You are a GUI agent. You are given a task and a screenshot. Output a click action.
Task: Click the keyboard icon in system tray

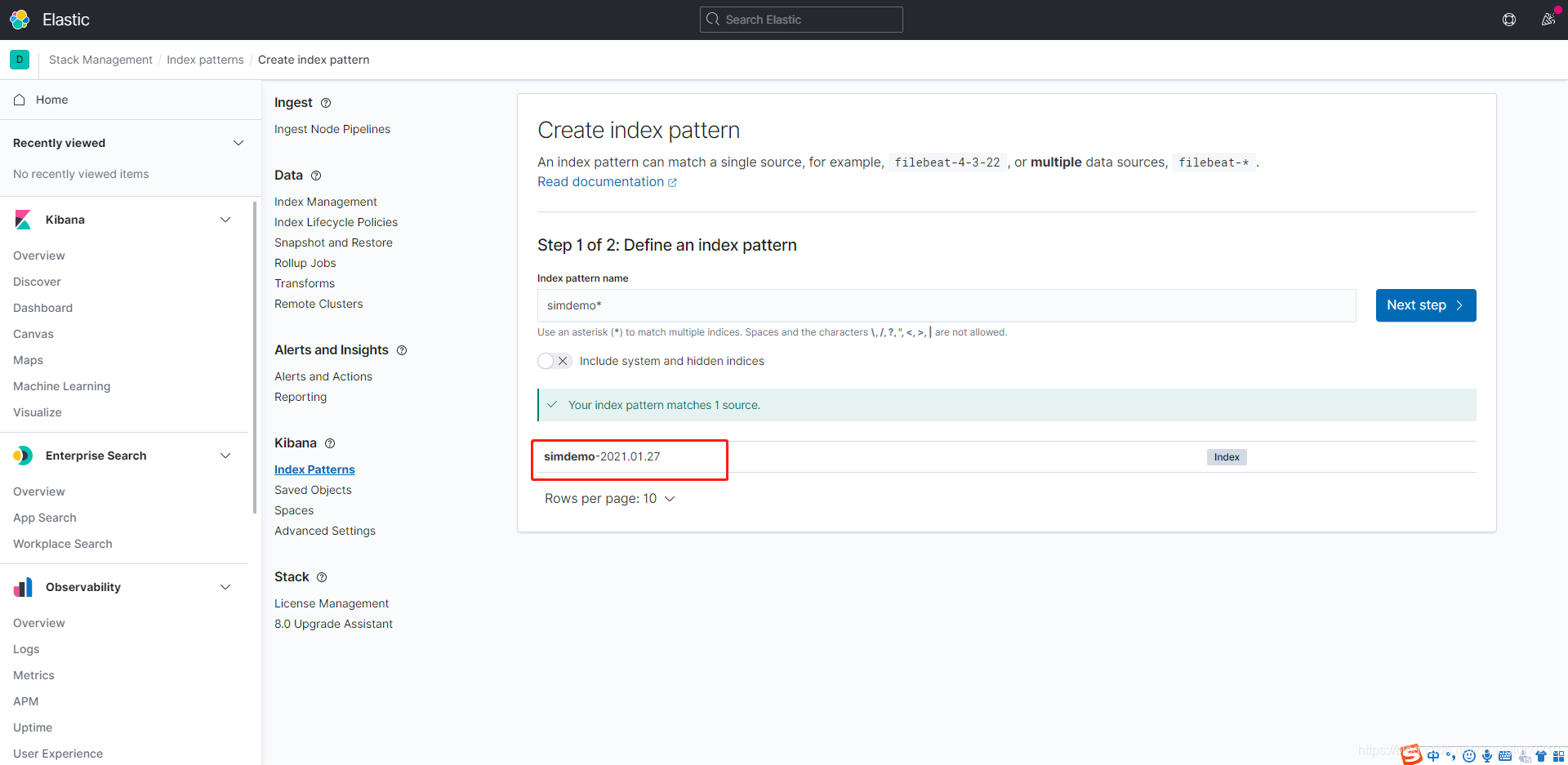[1505, 756]
